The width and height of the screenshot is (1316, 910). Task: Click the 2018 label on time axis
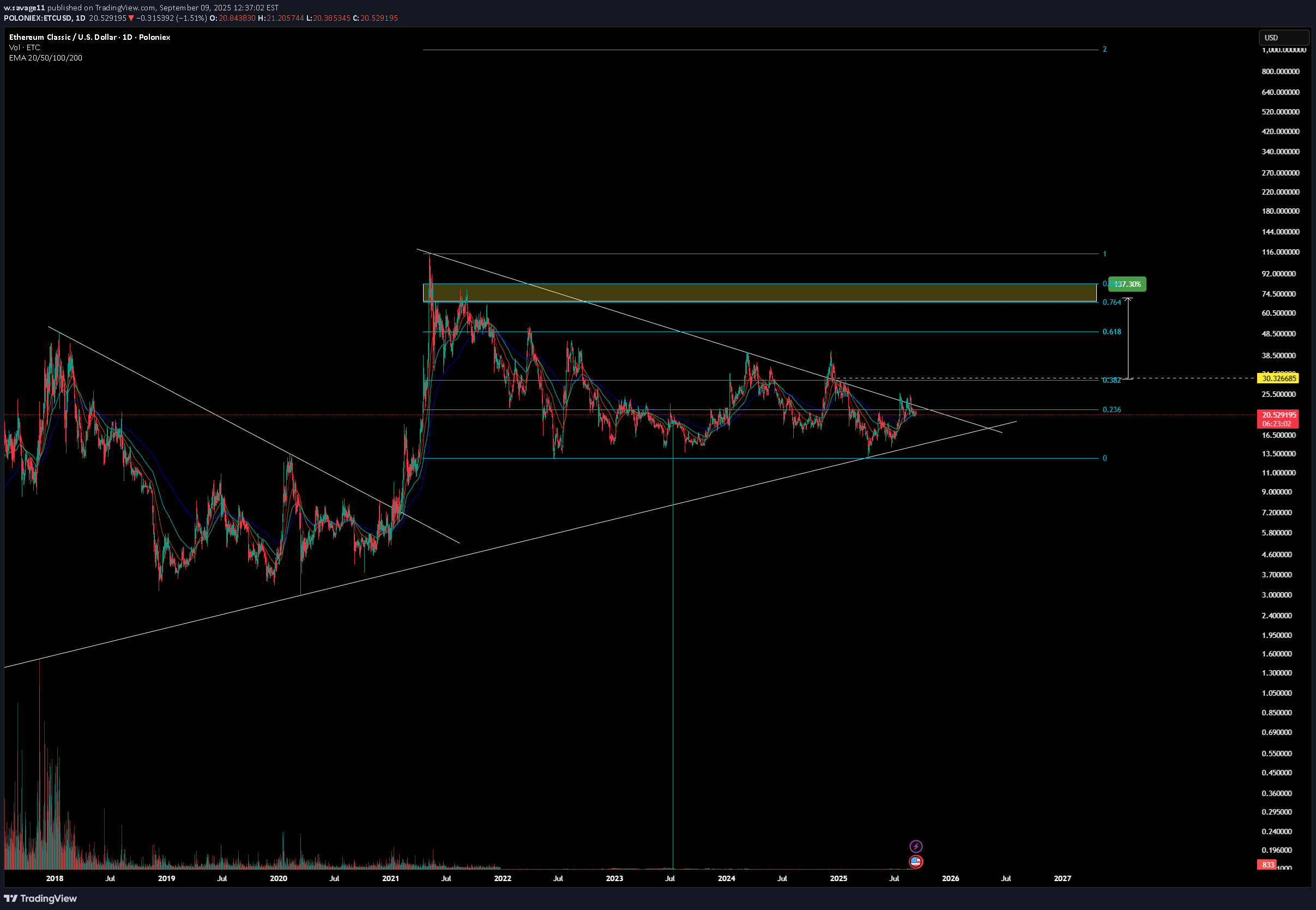[55, 878]
